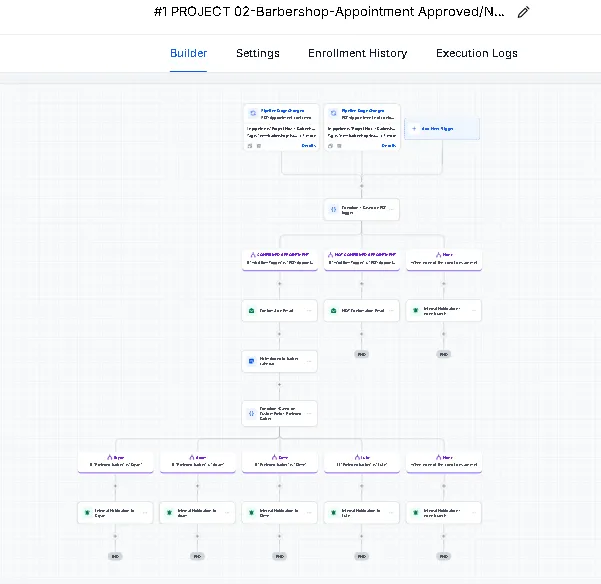The width and height of the screenshot is (601, 584).
Task: Click the sync icon on second Pipeline Stage trigger
Action: (334, 113)
